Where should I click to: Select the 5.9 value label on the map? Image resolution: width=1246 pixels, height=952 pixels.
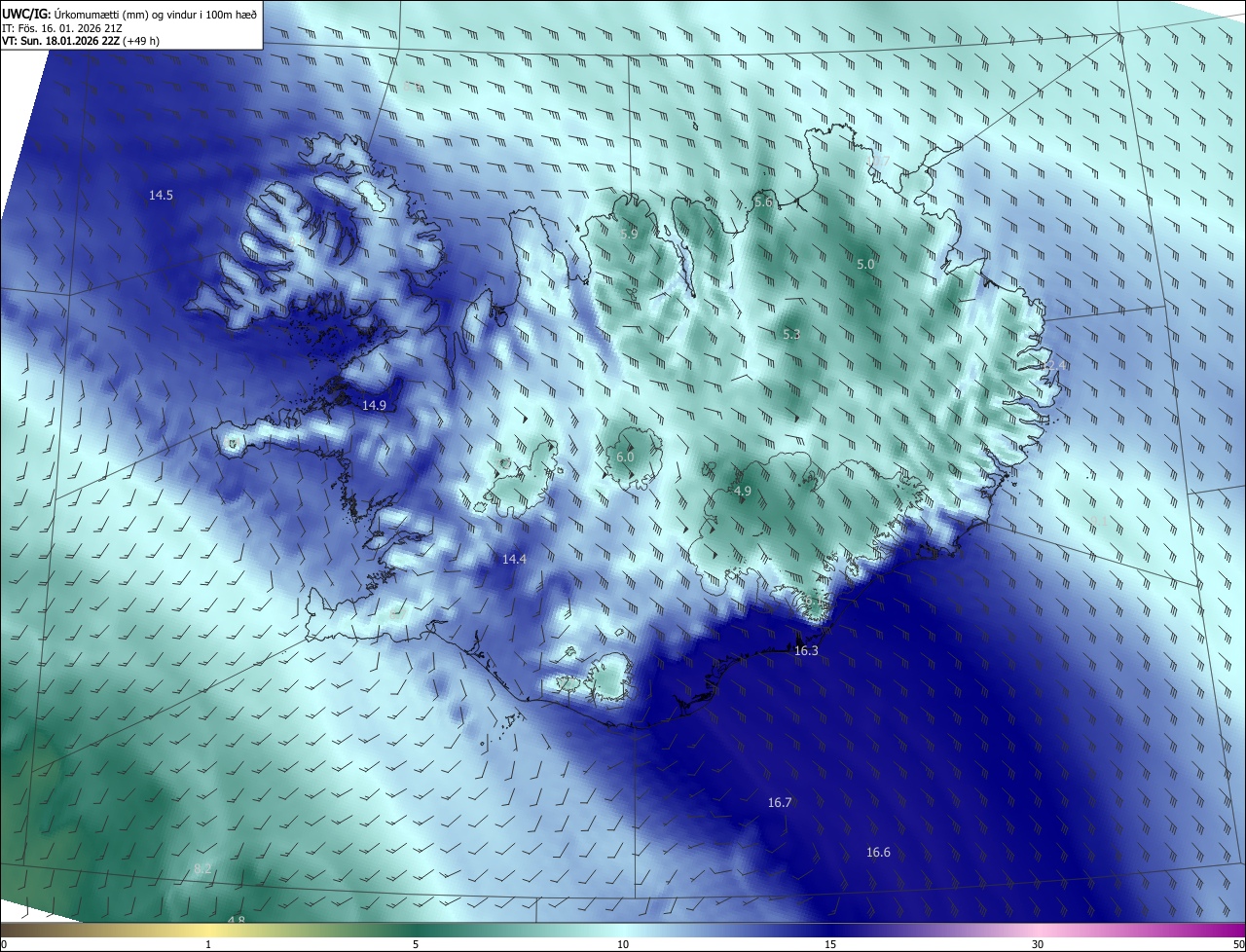[629, 235]
